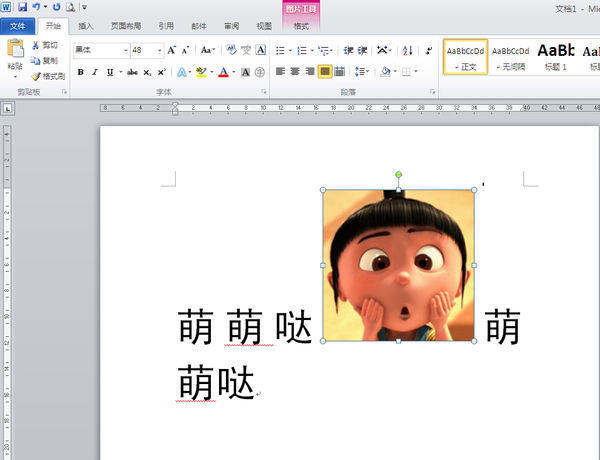The height and width of the screenshot is (460, 600).
Task: Switch to the 页面布局 page layout tab
Action: (x=126, y=26)
